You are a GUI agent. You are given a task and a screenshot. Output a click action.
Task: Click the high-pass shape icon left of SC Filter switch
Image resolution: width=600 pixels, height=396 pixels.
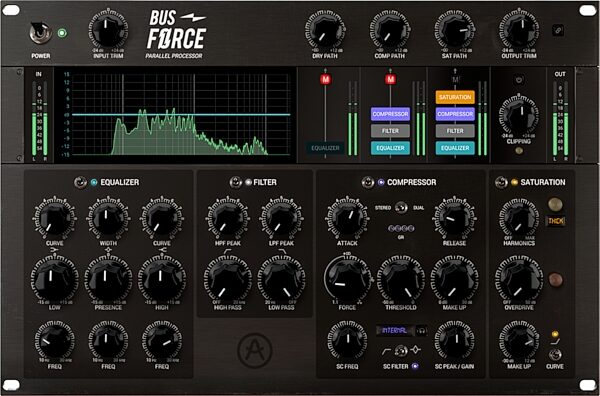click(x=386, y=350)
